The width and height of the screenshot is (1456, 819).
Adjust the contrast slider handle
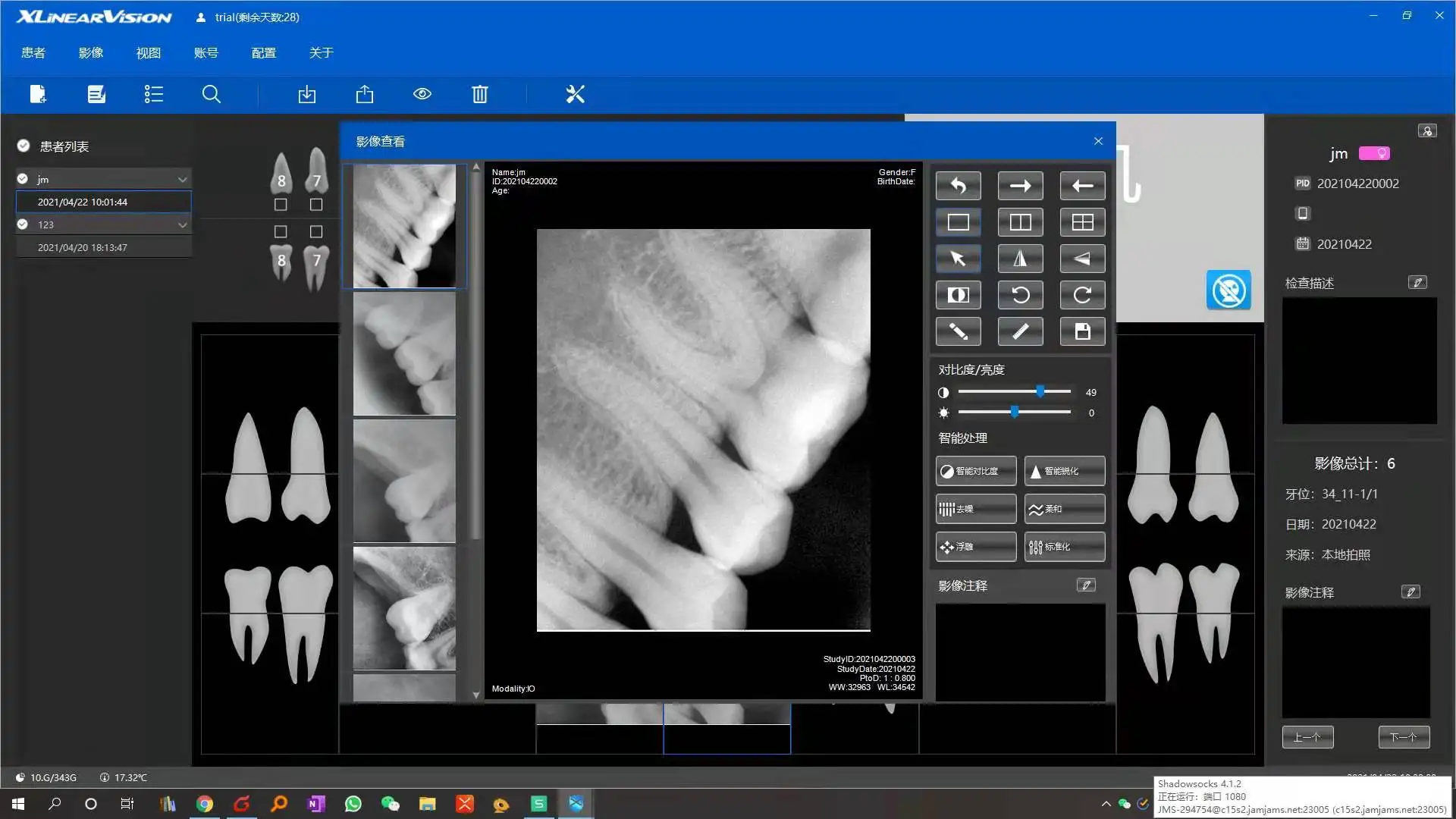pos(1040,392)
